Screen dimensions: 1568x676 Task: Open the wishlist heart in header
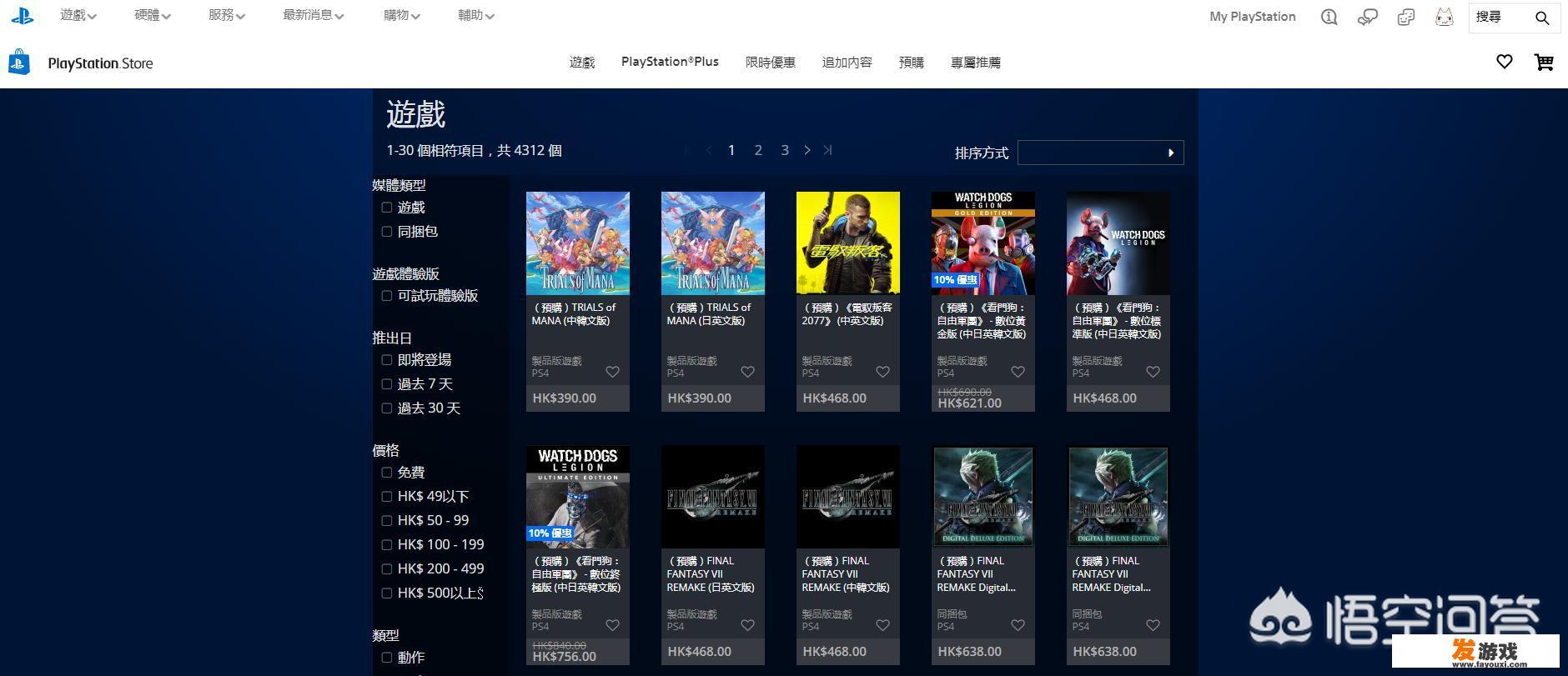coord(1504,62)
